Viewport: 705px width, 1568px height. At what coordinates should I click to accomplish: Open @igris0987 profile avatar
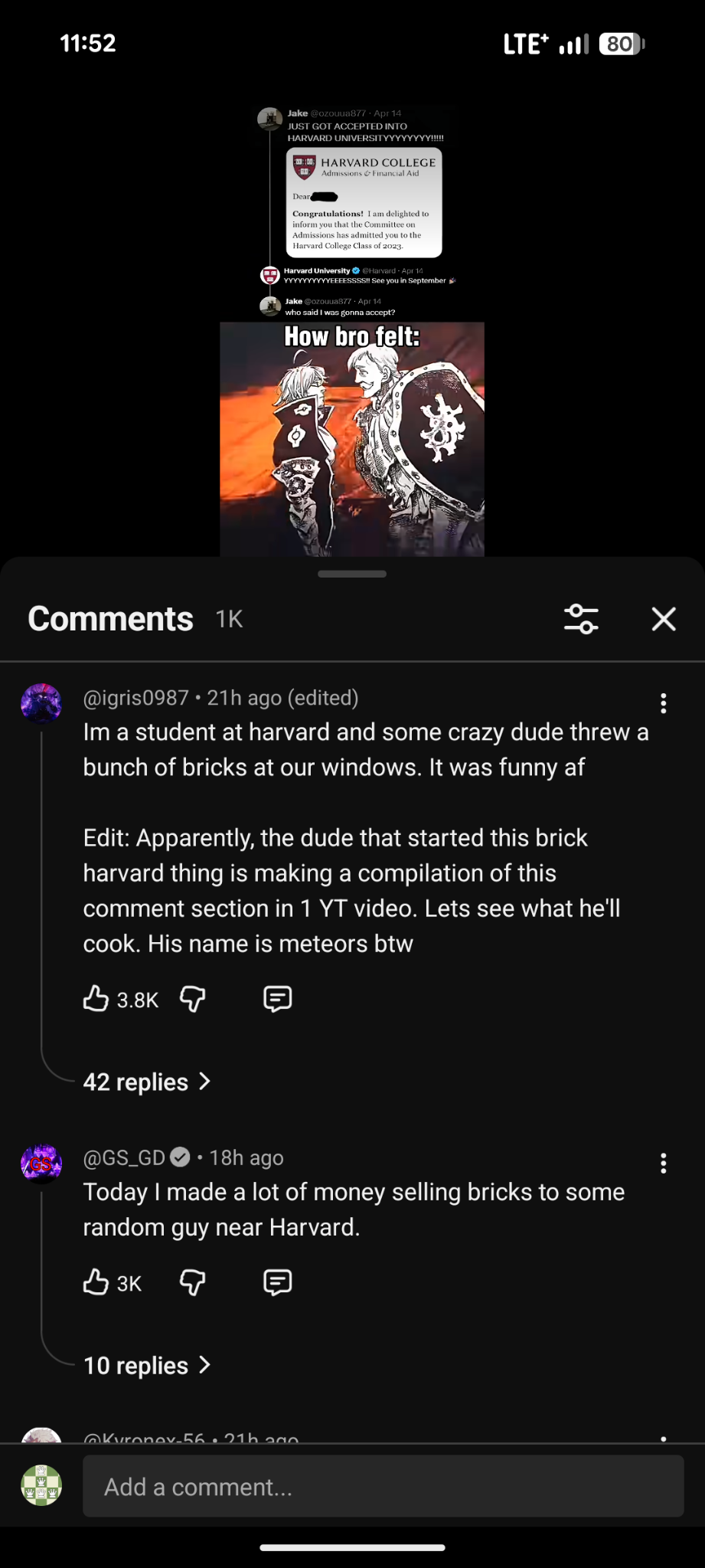point(41,703)
